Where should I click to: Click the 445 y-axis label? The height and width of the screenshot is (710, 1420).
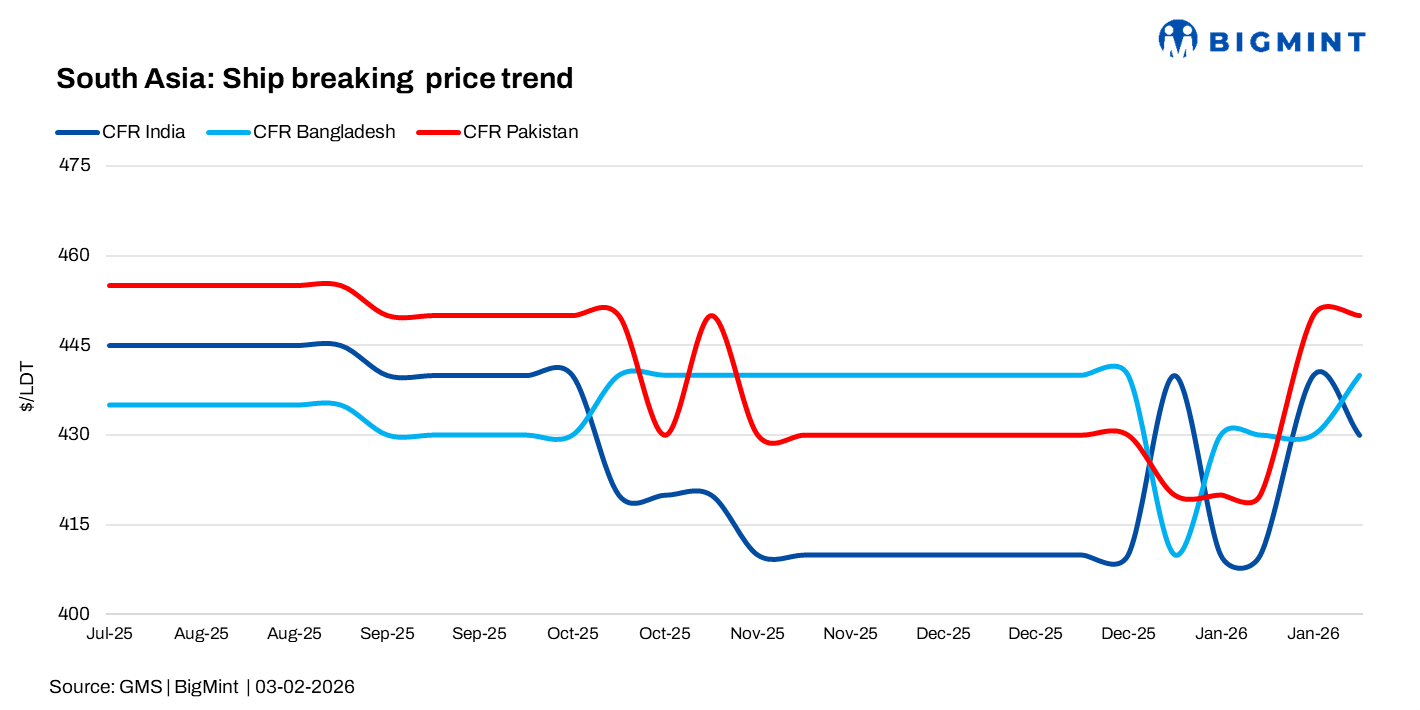pos(76,345)
